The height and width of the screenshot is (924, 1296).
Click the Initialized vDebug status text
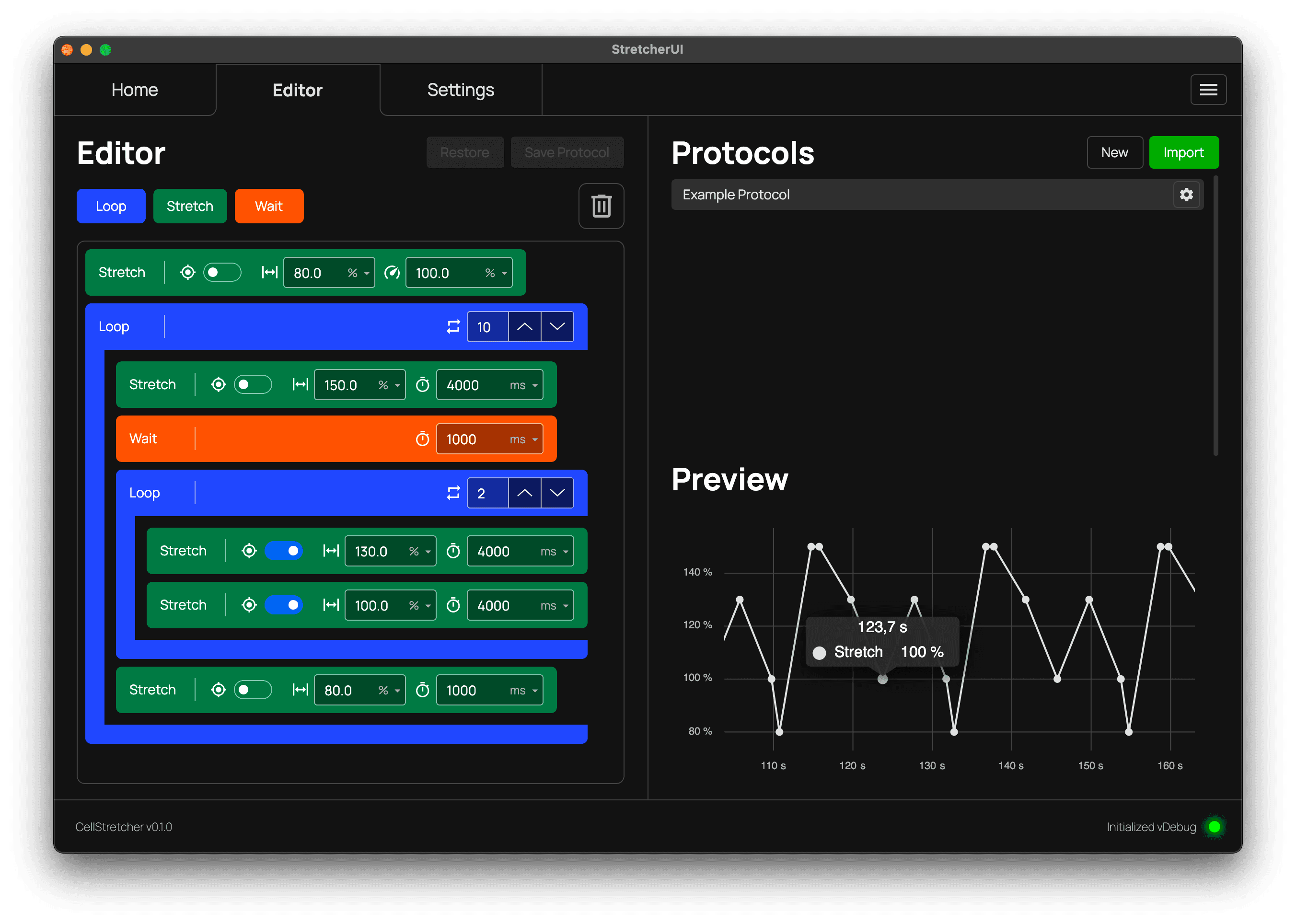point(1151,827)
